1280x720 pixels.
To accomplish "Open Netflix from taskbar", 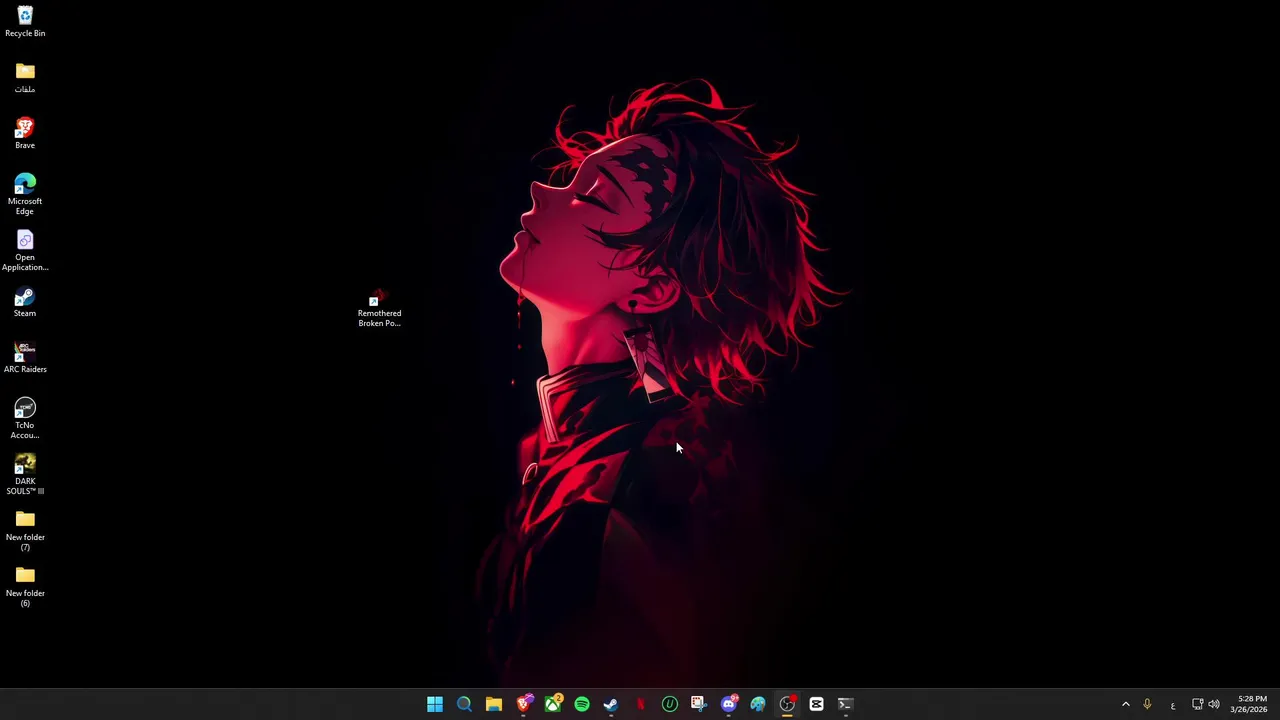I will click(x=640, y=704).
